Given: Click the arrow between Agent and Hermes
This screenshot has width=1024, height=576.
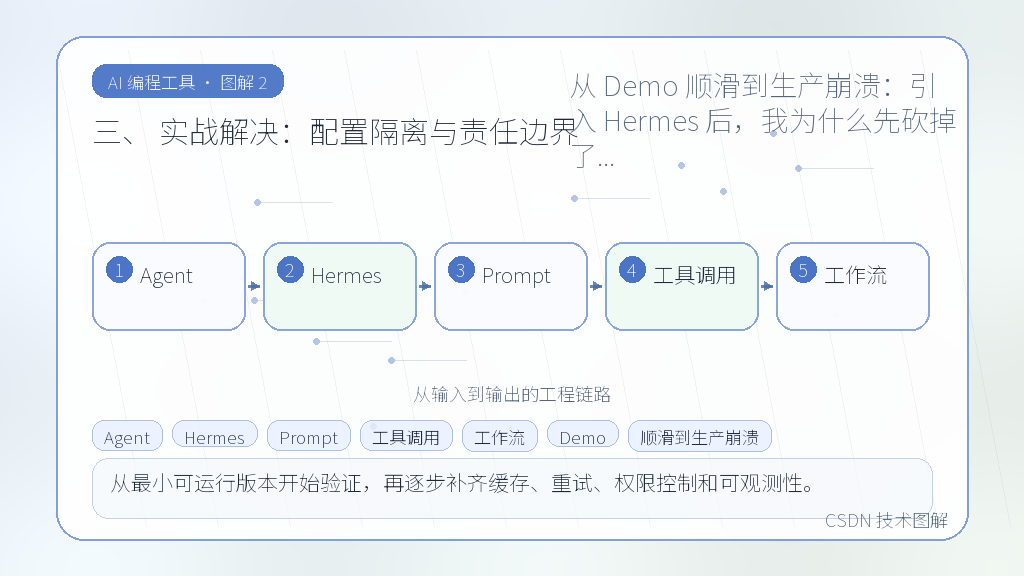Looking at the screenshot, I should pyautogui.click(x=254, y=286).
